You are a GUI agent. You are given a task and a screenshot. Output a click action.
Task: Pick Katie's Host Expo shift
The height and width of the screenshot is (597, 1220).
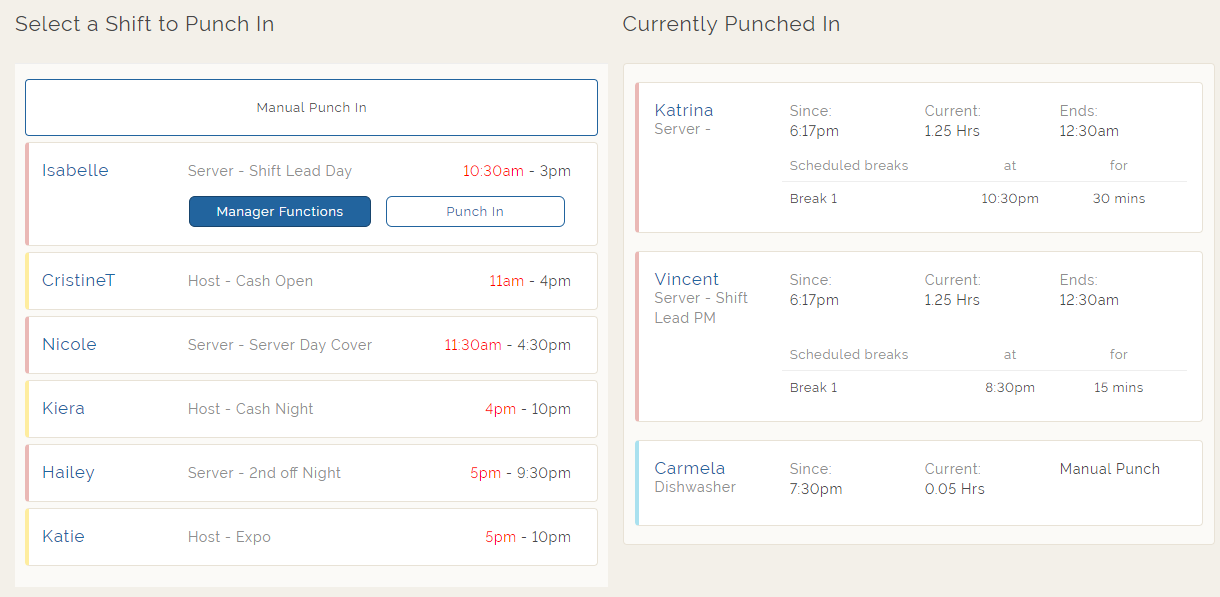[x=311, y=537]
